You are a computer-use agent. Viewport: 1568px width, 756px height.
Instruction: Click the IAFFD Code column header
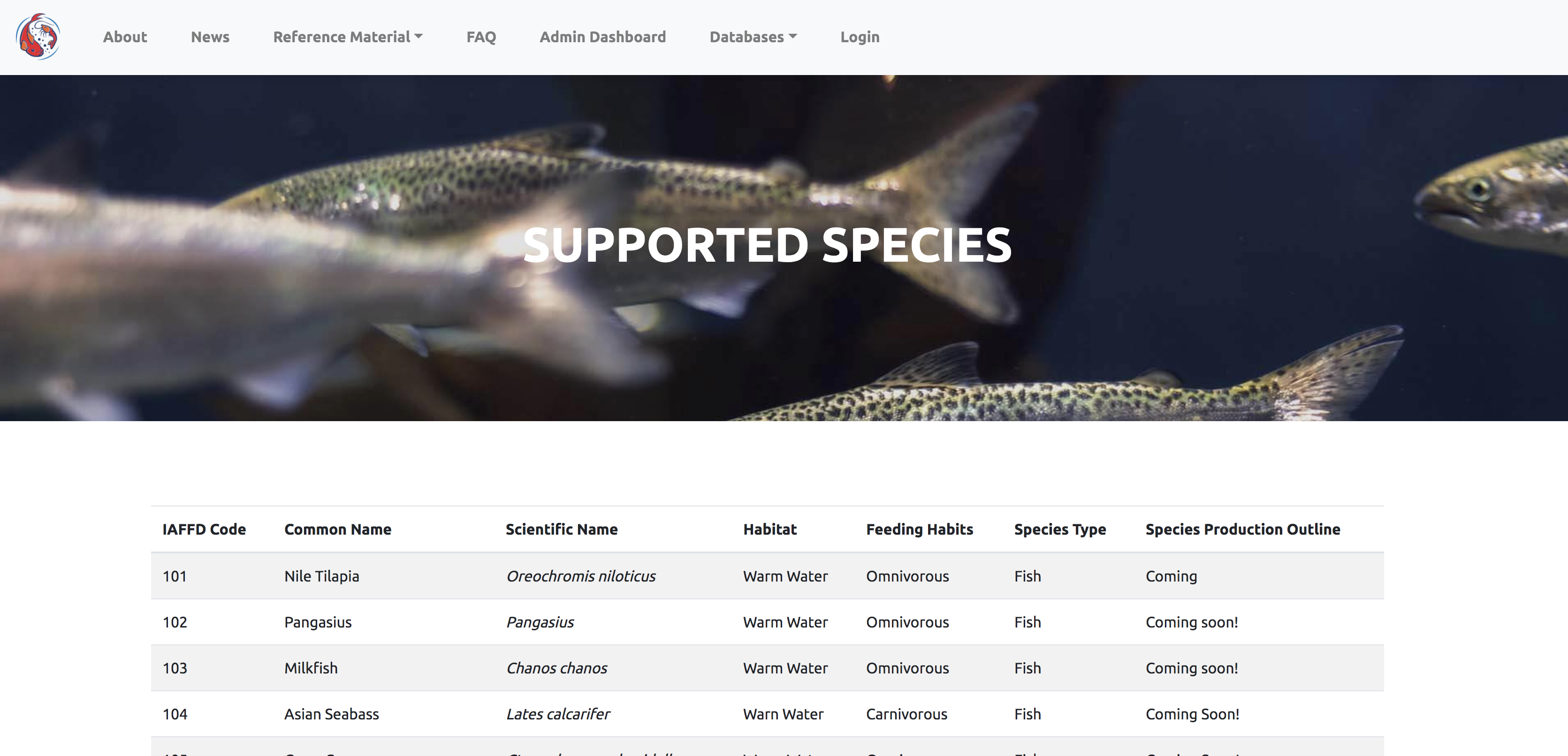(x=204, y=529)
